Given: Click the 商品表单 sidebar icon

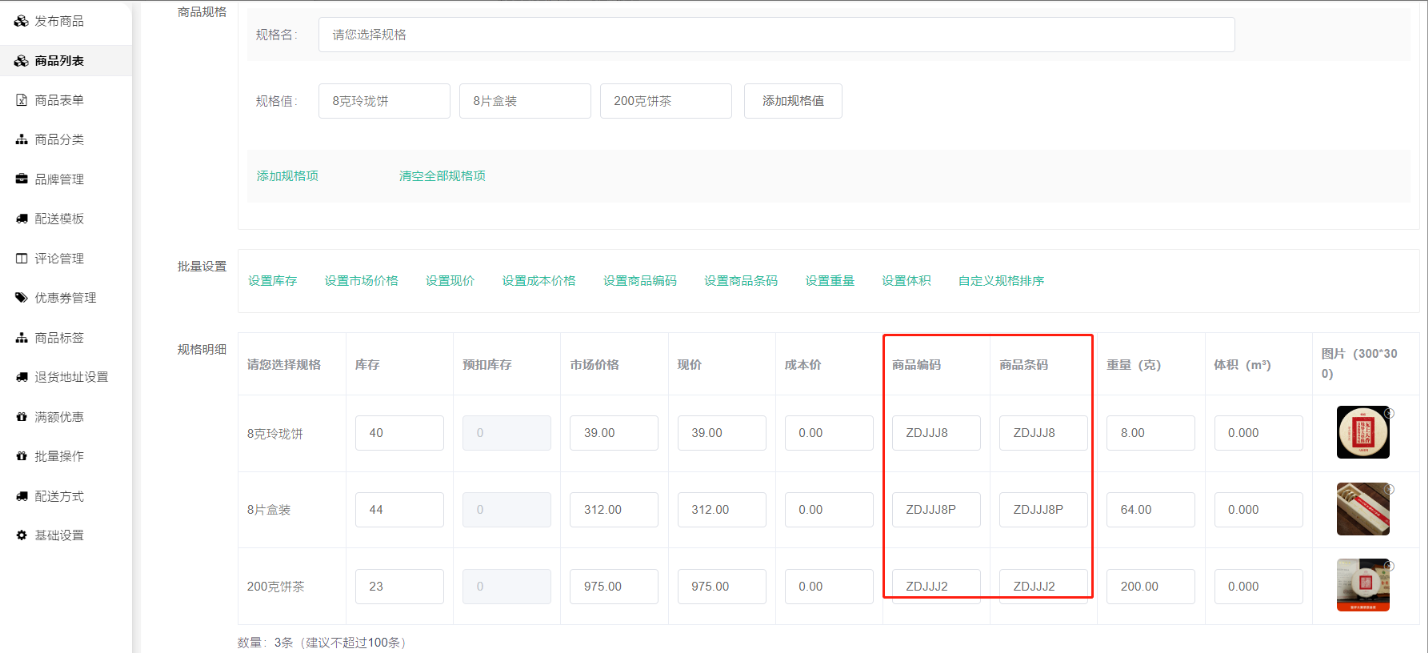Looking at the screenshot, I should (x=21, y=100).
